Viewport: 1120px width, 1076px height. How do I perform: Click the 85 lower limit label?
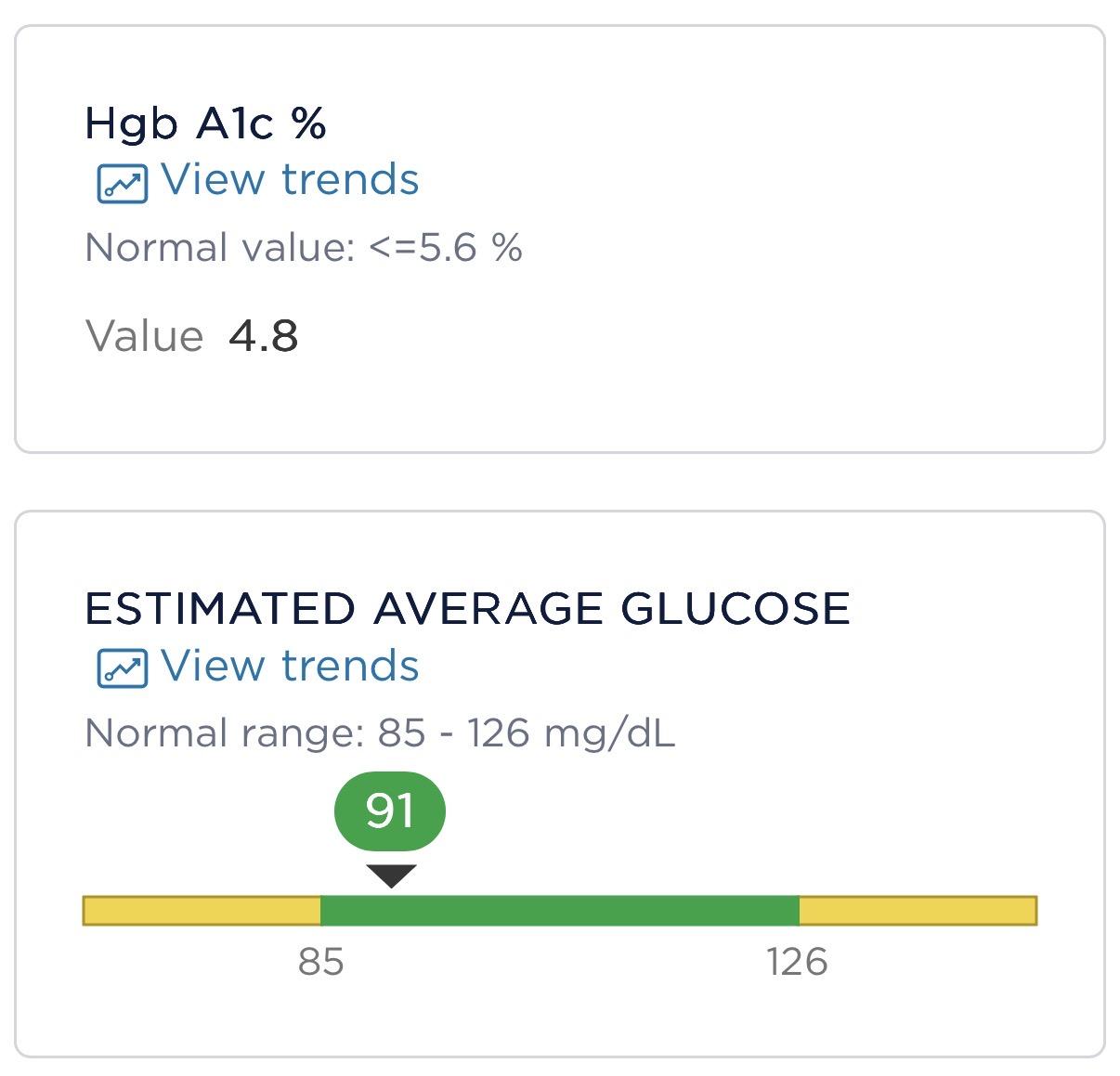tap(321, 962)
